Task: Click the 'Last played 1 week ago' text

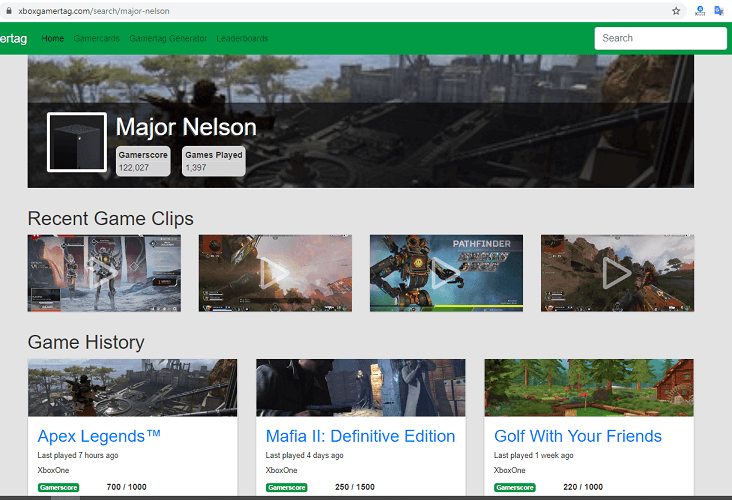Action: point(534,455)
